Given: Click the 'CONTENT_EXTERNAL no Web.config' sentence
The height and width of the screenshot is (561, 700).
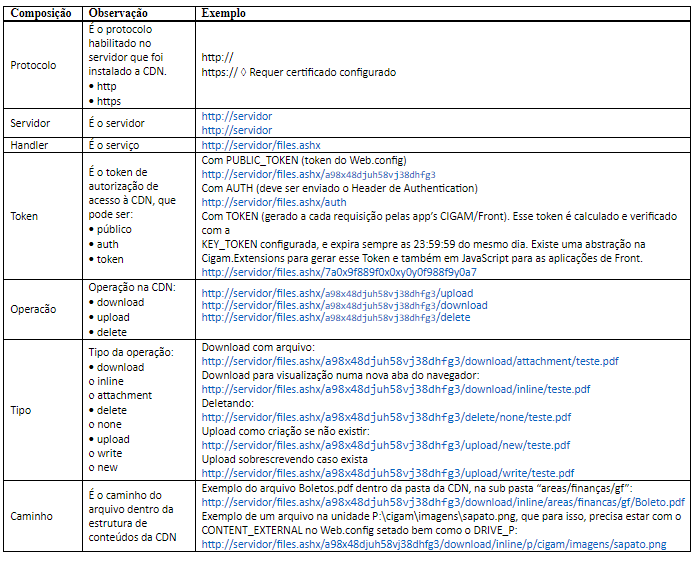Looking at the screenshot, I should pyautogui.click(x=359, y=530).
